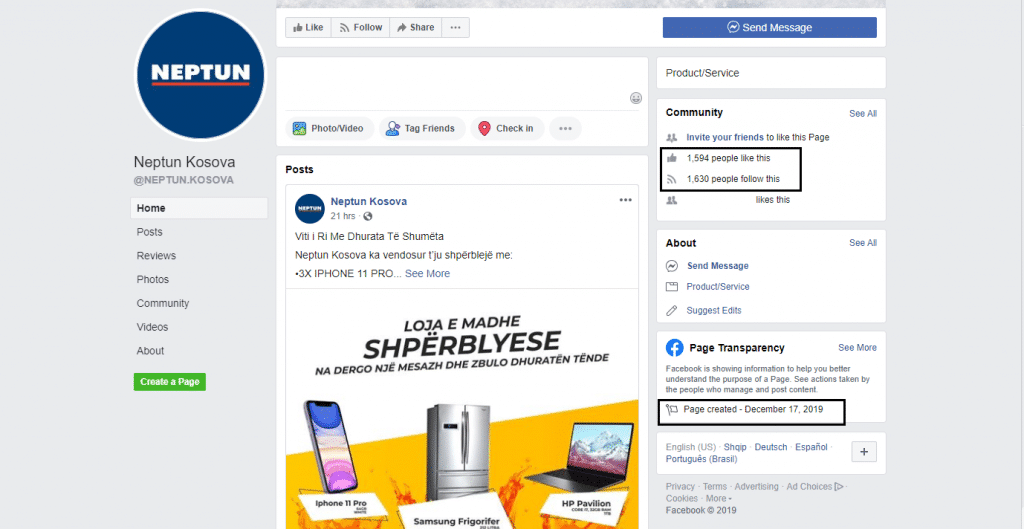Tag Friends in the post composer
Screen dimensions: 1024x529
422,129
